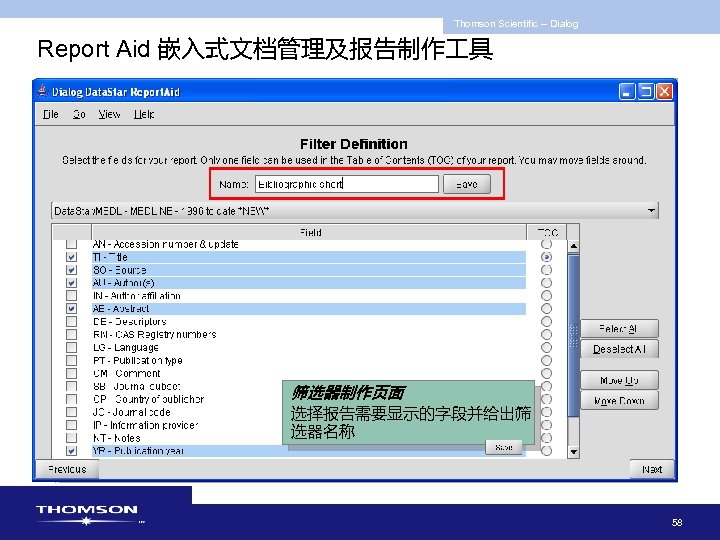Select TOC radio for Abstract row
Viewport: 720px width, 540px height.
pyautogui.click(x=546, y=308)
